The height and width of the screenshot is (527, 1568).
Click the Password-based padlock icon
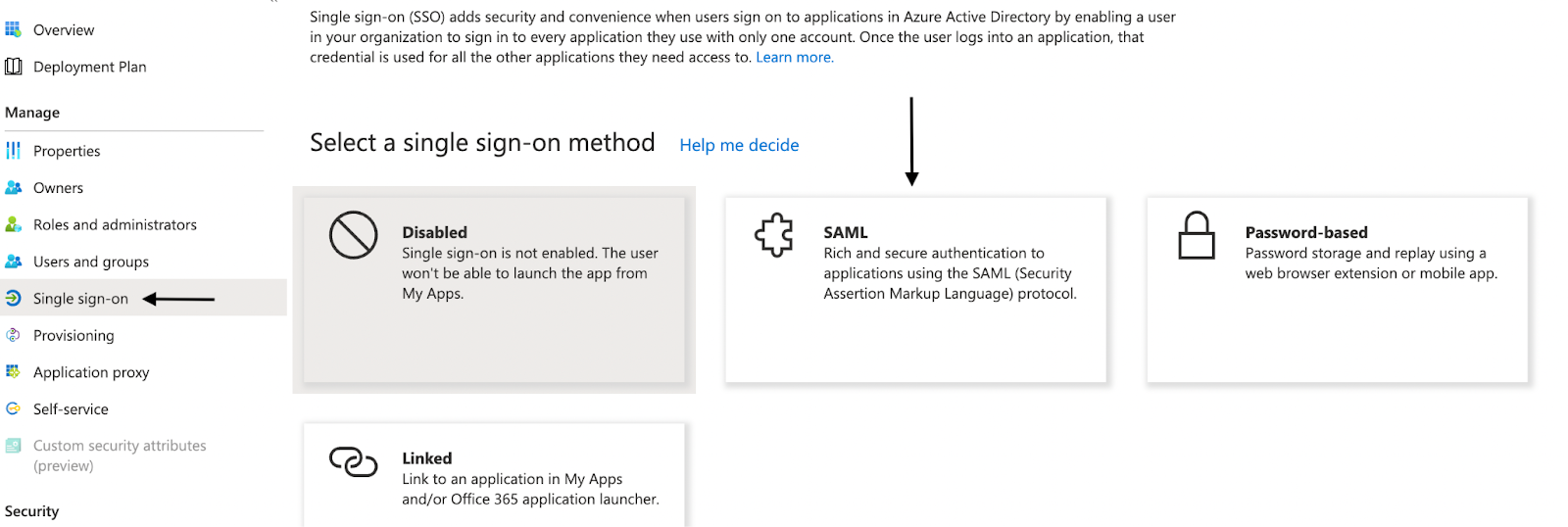click(1197, 235)
